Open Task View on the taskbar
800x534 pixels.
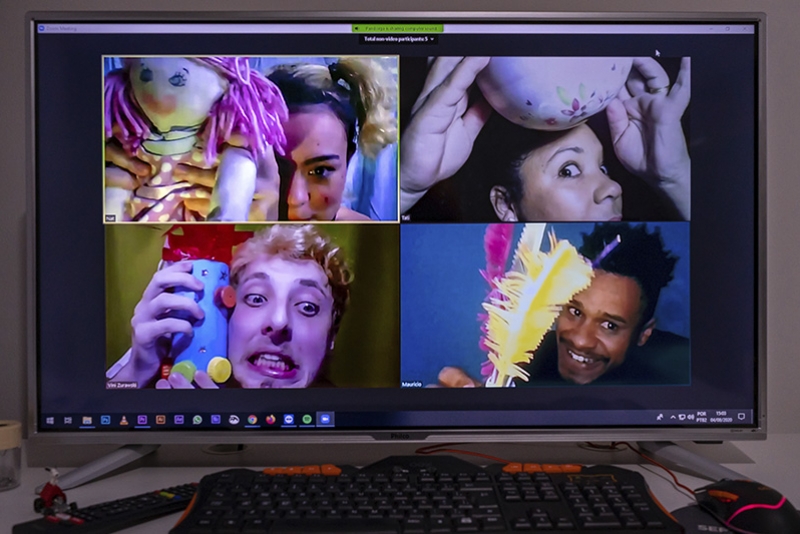point(68,420)
